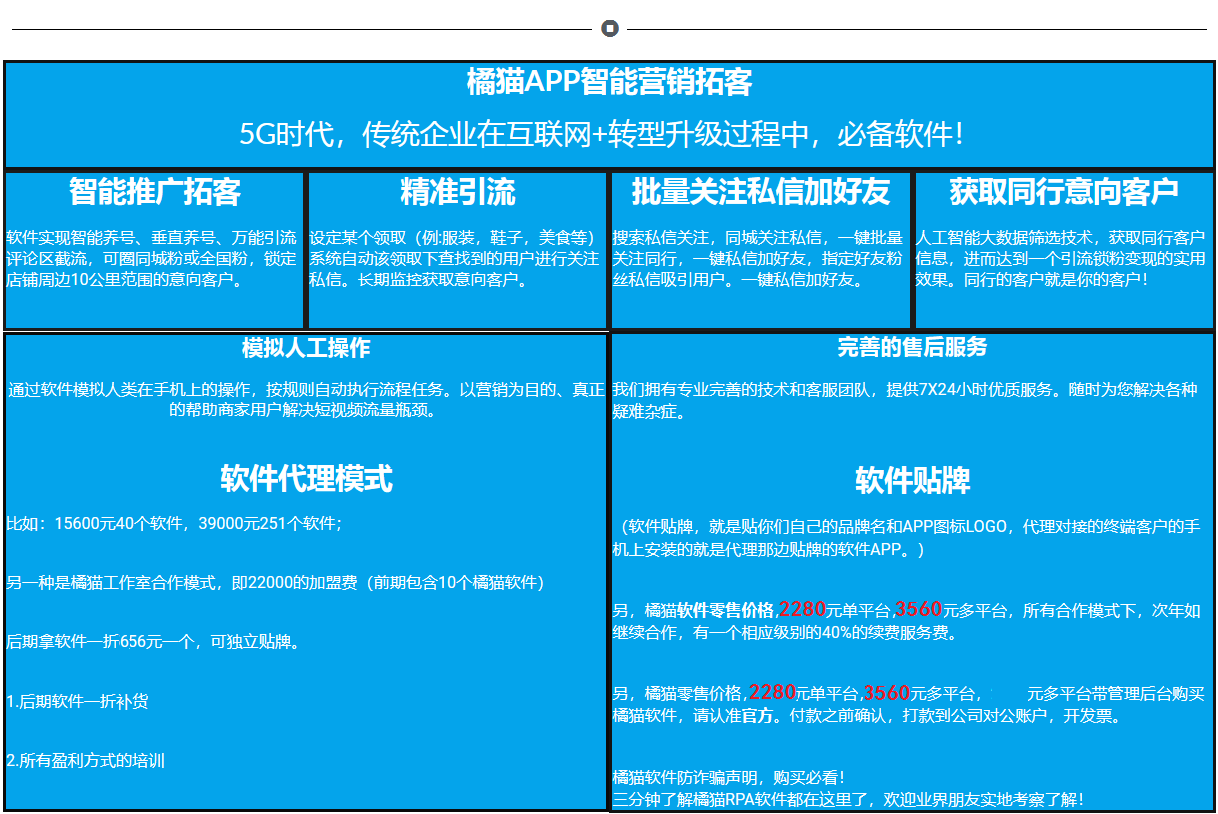Click line 橘猫软件防诈骗声明，购买必看！
1218x814 pixels.
(x=729, y=777)
